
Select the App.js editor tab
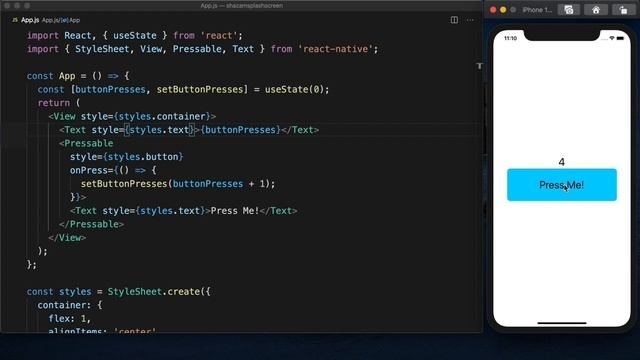(x=30, y=20)
